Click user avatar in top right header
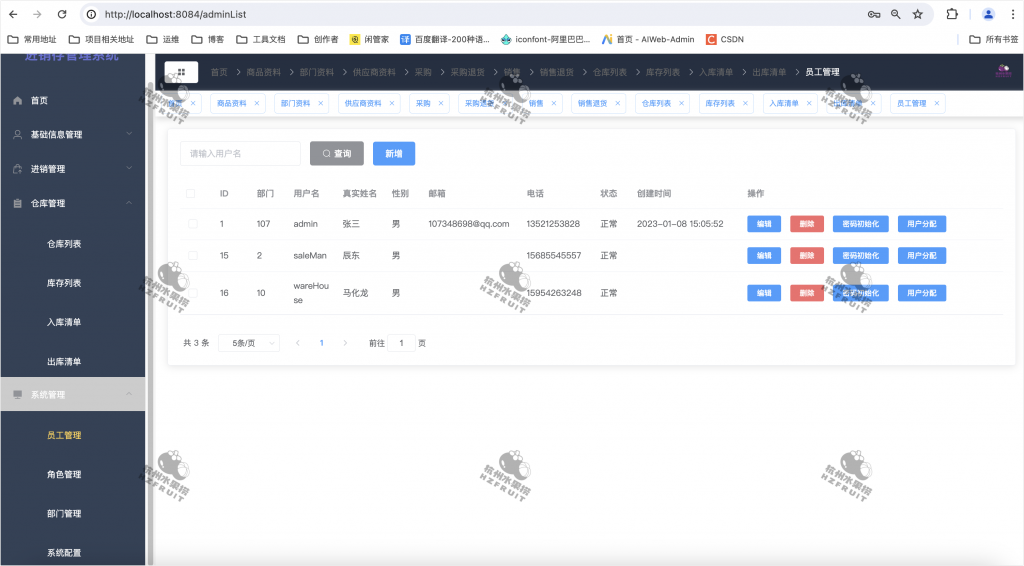The image size is (1024, 566). (x=1003, y=71)
